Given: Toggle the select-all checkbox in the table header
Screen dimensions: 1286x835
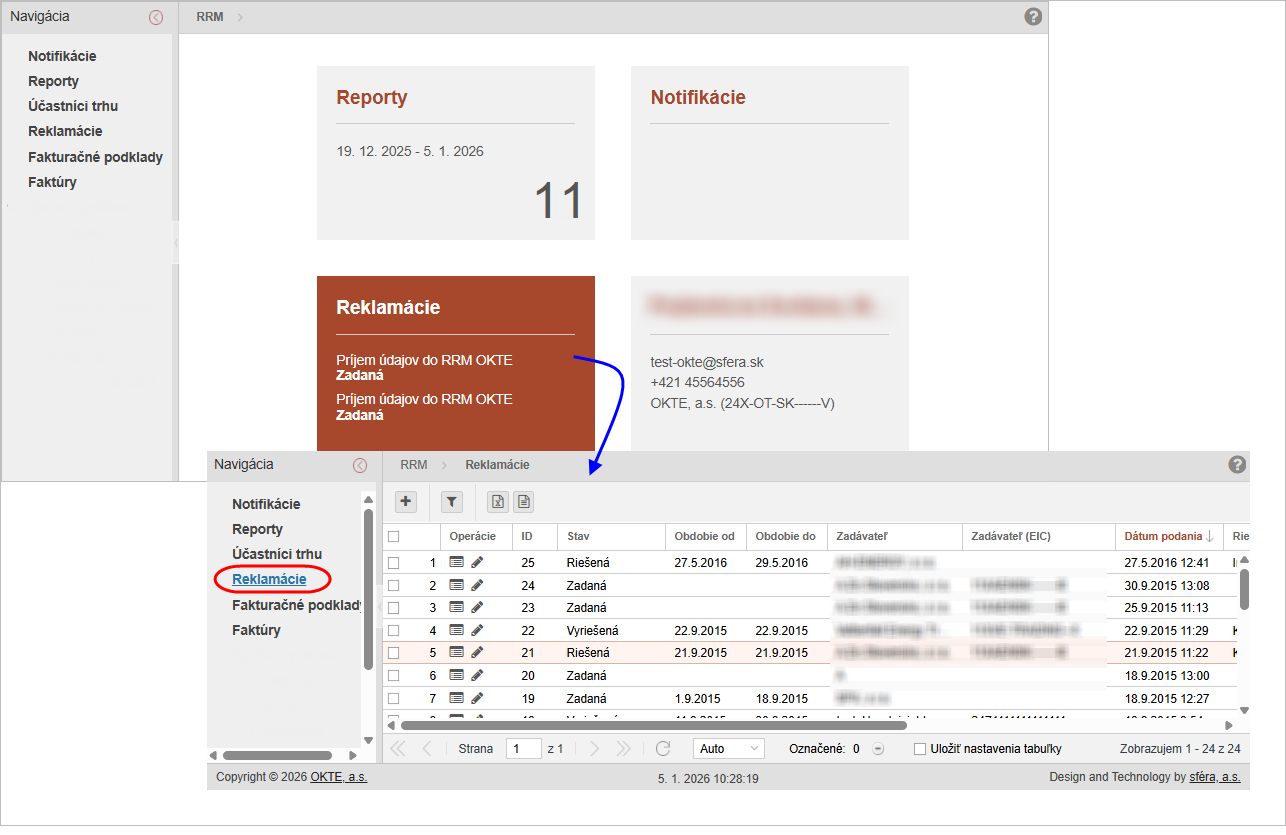Looking at the screenshot, I should 394,537.
